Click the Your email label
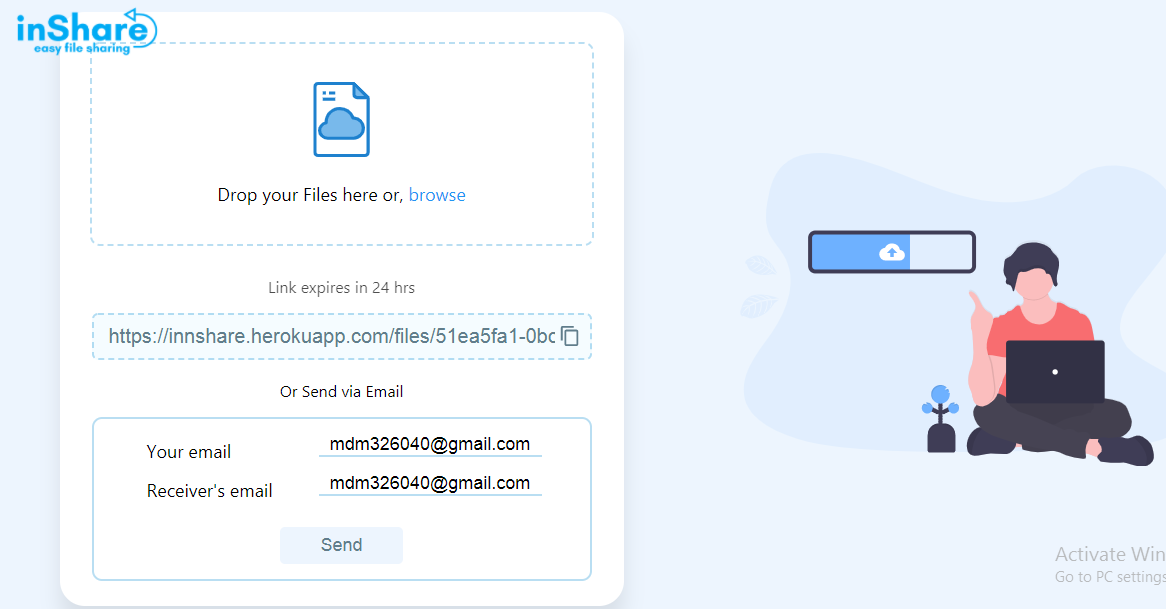 pos(189,451)
